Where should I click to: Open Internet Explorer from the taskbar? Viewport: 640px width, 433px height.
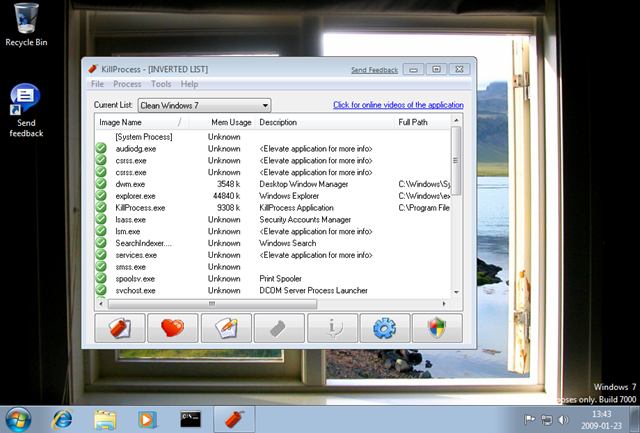[x=62, y=419]
